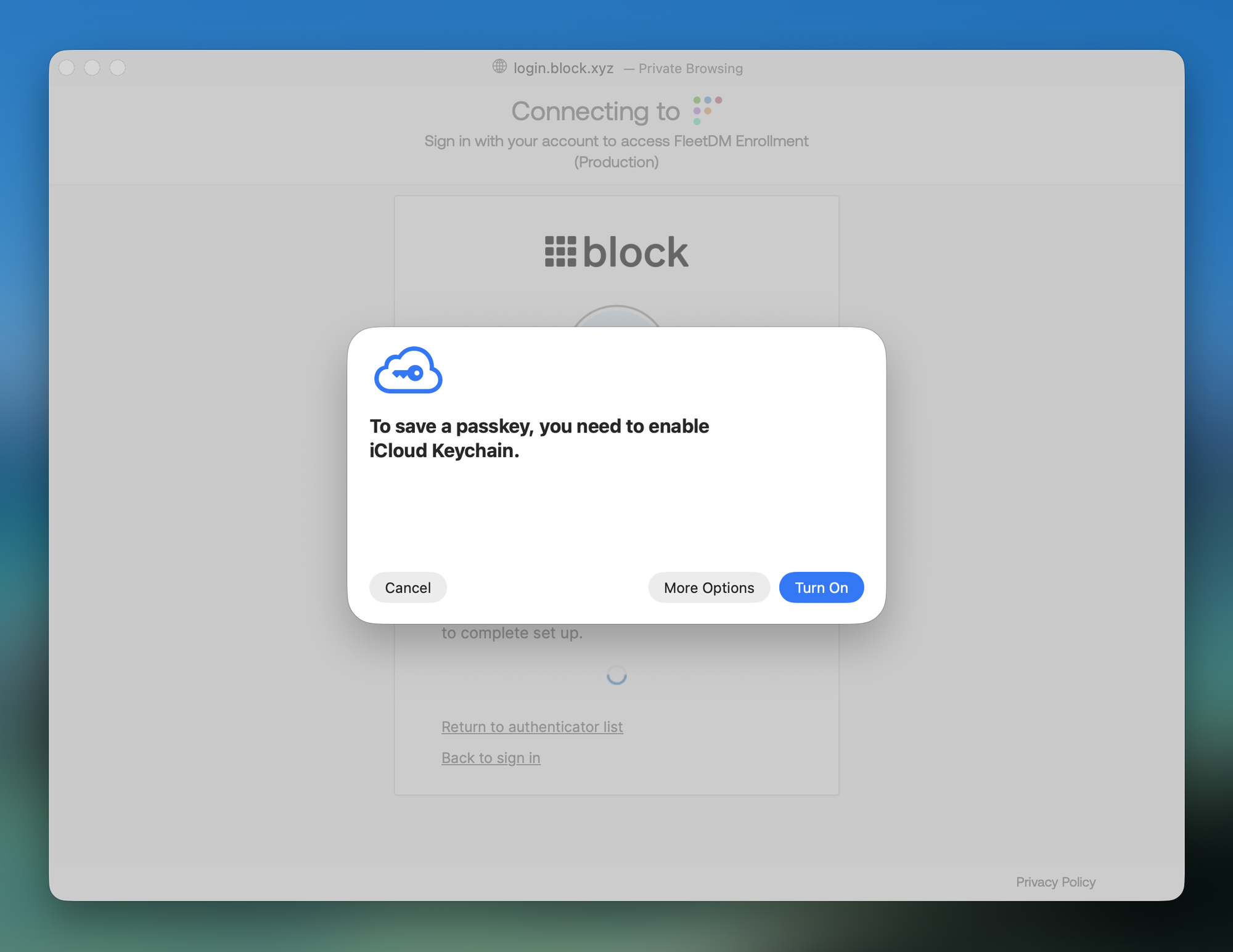Click the Block logo on the sign-in card
Image resolution: width=1233 pixels, height=952 pixels.
pyautogui.click(x=616, y=252)
